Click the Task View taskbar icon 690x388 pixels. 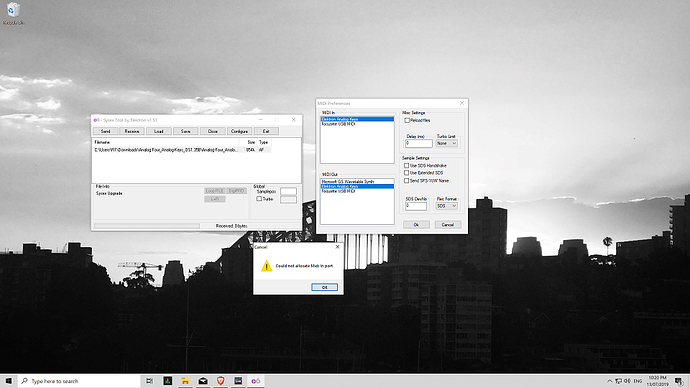click(x=150, y=381)
